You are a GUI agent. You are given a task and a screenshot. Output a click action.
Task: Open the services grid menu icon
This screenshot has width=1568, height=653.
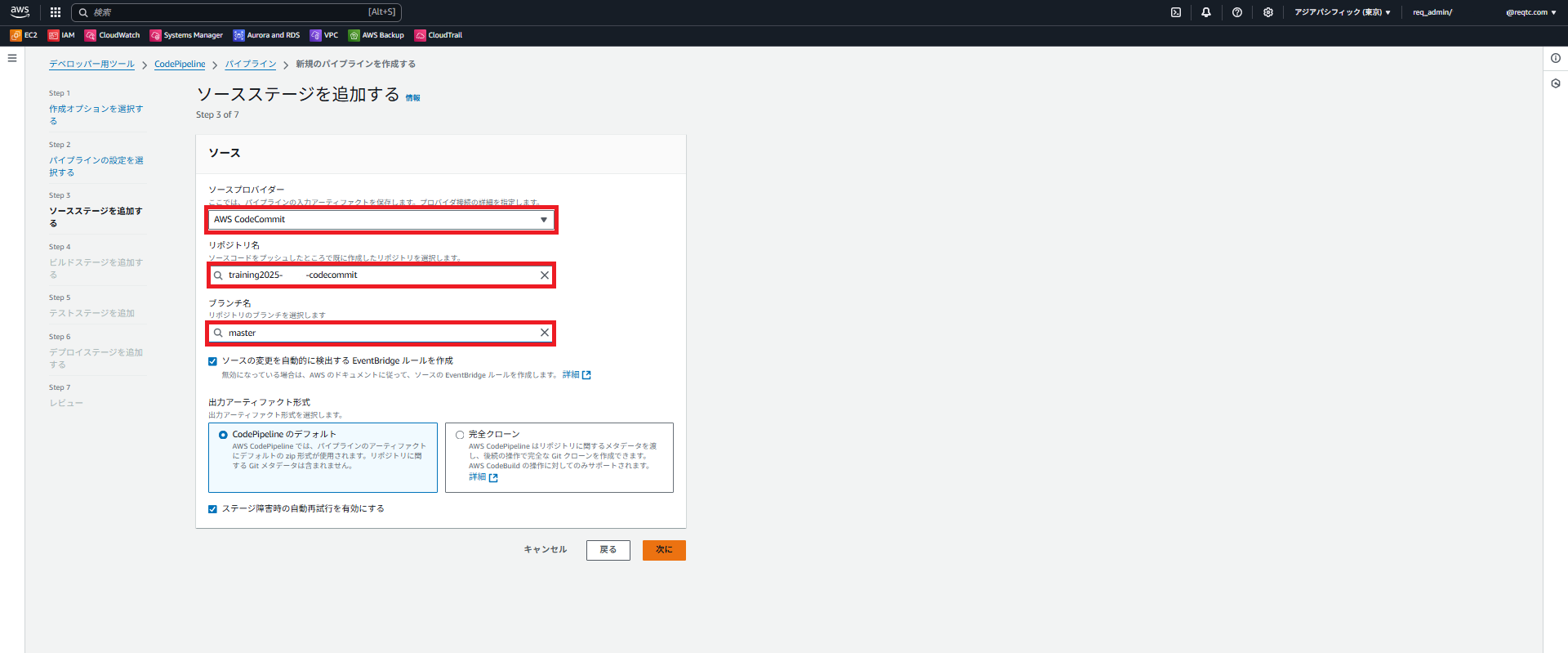coord(56,12)
